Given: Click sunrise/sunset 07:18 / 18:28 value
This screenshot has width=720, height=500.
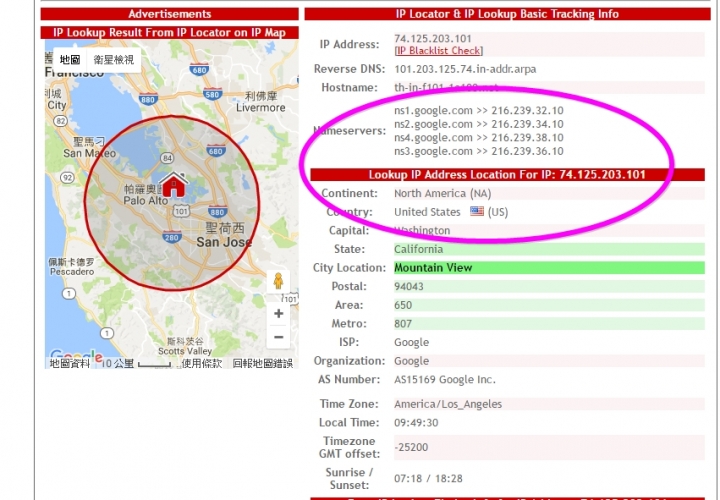Looking at the screenshot, I should pos(428,478).
